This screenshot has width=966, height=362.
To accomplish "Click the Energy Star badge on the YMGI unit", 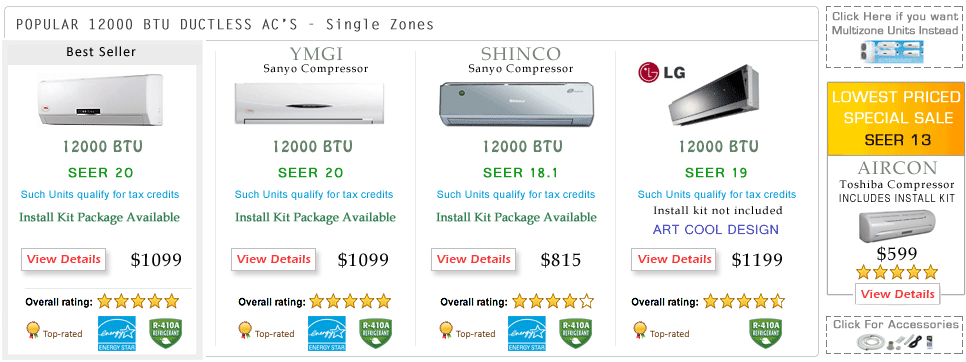I will pos(327,334).
